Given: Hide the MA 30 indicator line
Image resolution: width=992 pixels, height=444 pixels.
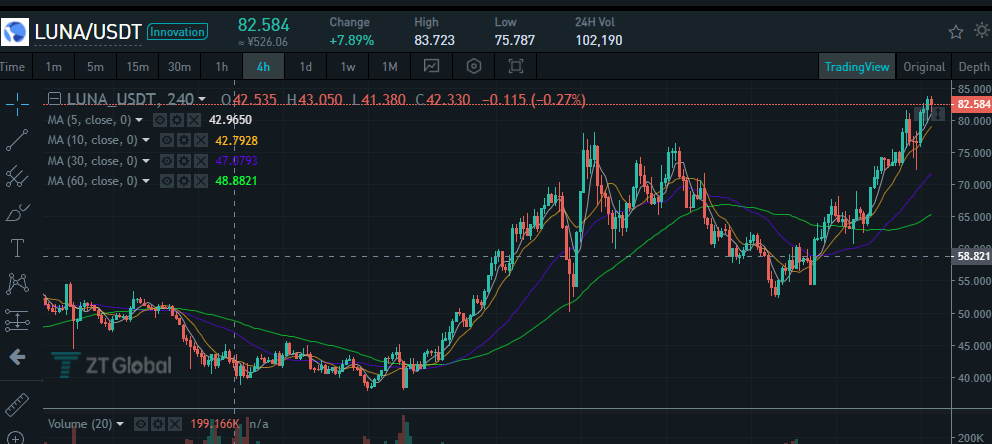Looking at the screenshot, I should coord(167,161).
